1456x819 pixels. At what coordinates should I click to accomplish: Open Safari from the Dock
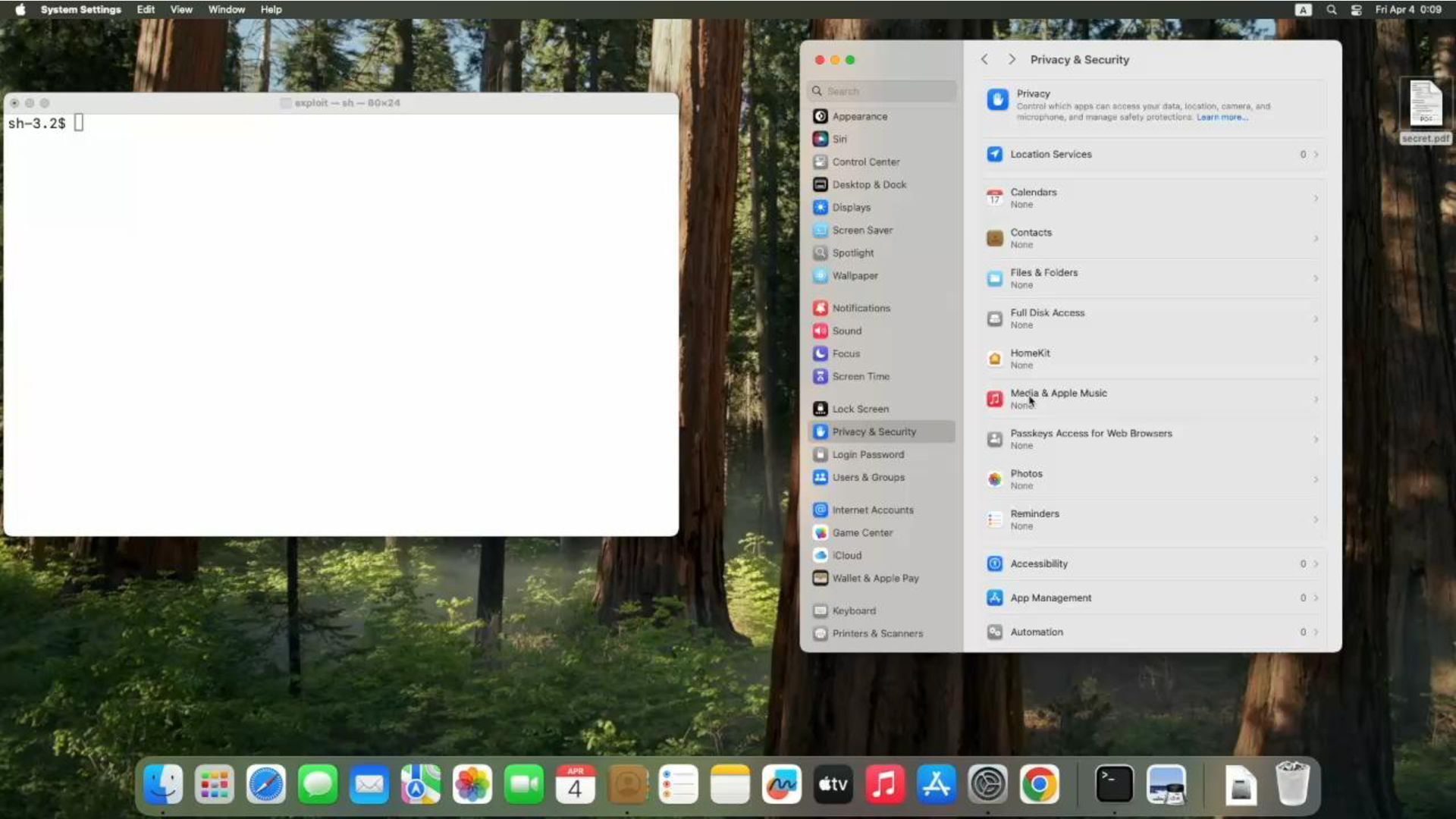266,784
